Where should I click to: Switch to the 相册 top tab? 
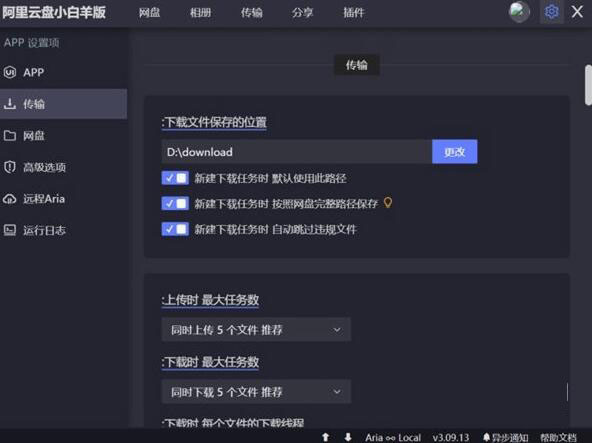(x=200, y=12)
